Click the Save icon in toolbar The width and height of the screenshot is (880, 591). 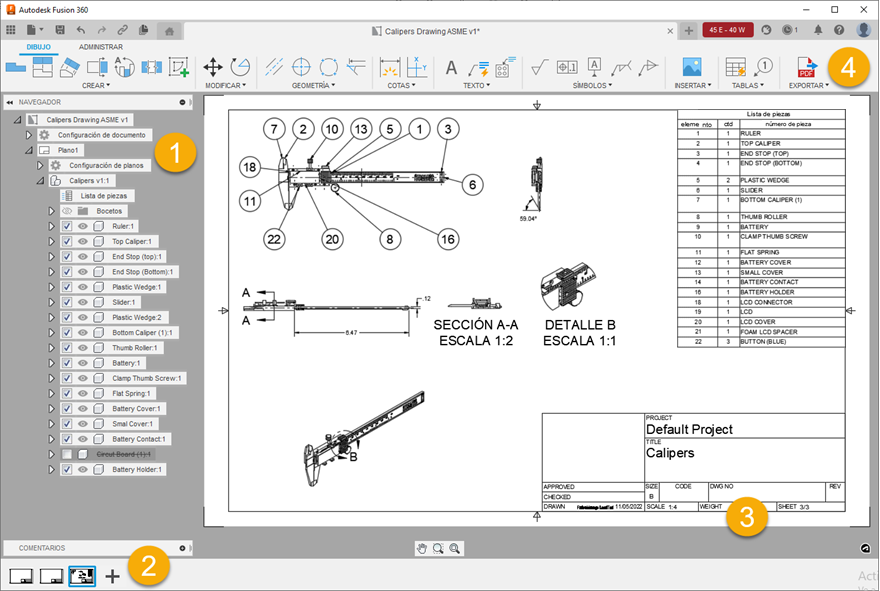click(59, 30)
